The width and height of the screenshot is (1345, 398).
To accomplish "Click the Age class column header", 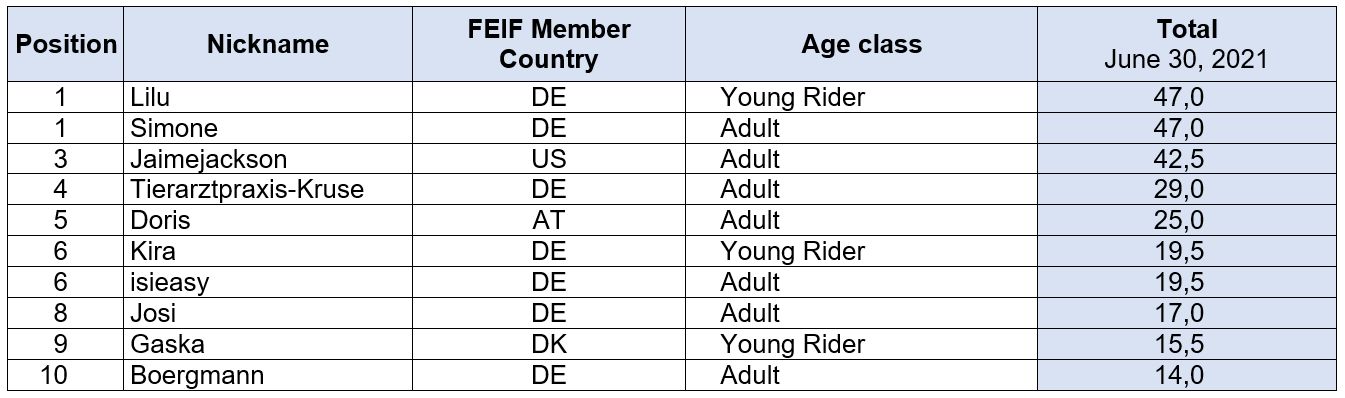I will [x=861, y=45].
